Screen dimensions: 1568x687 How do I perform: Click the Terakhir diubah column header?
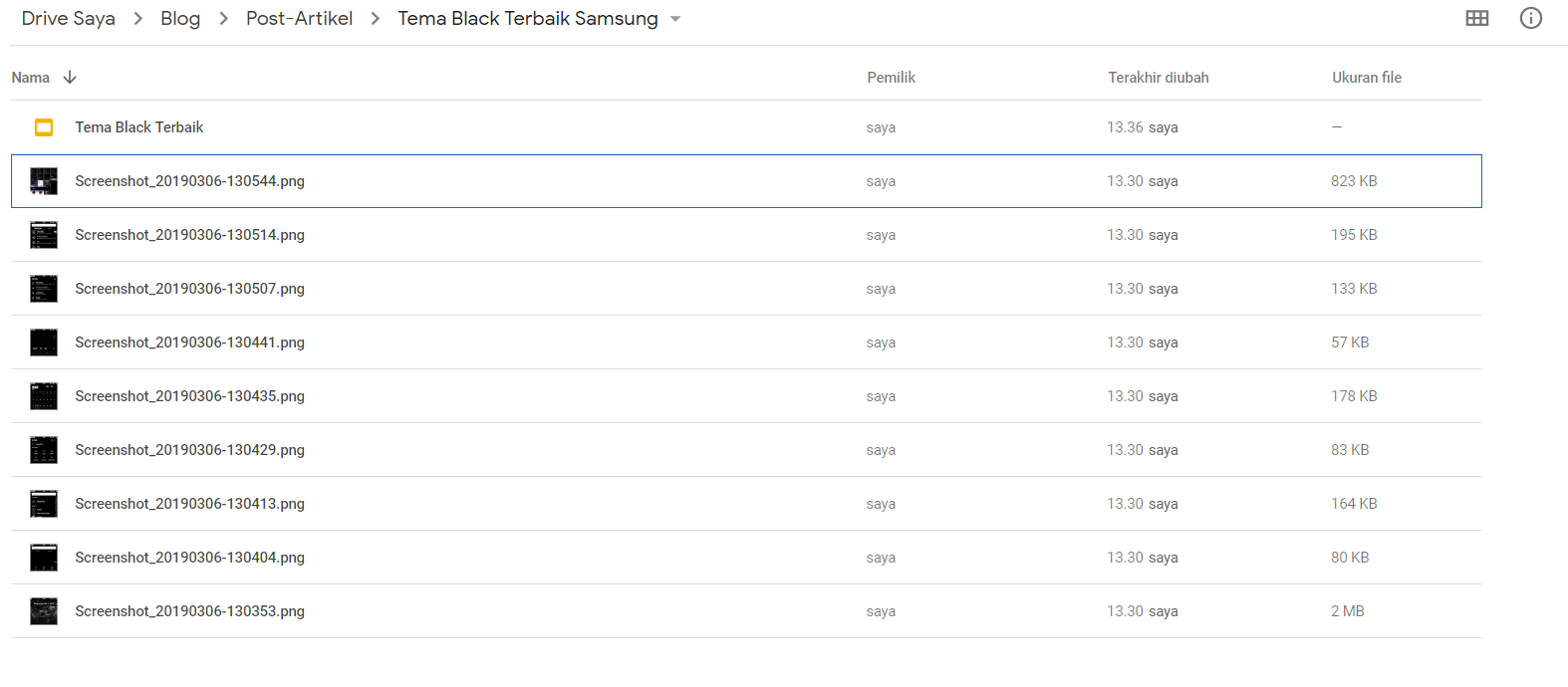(1159, 78)
